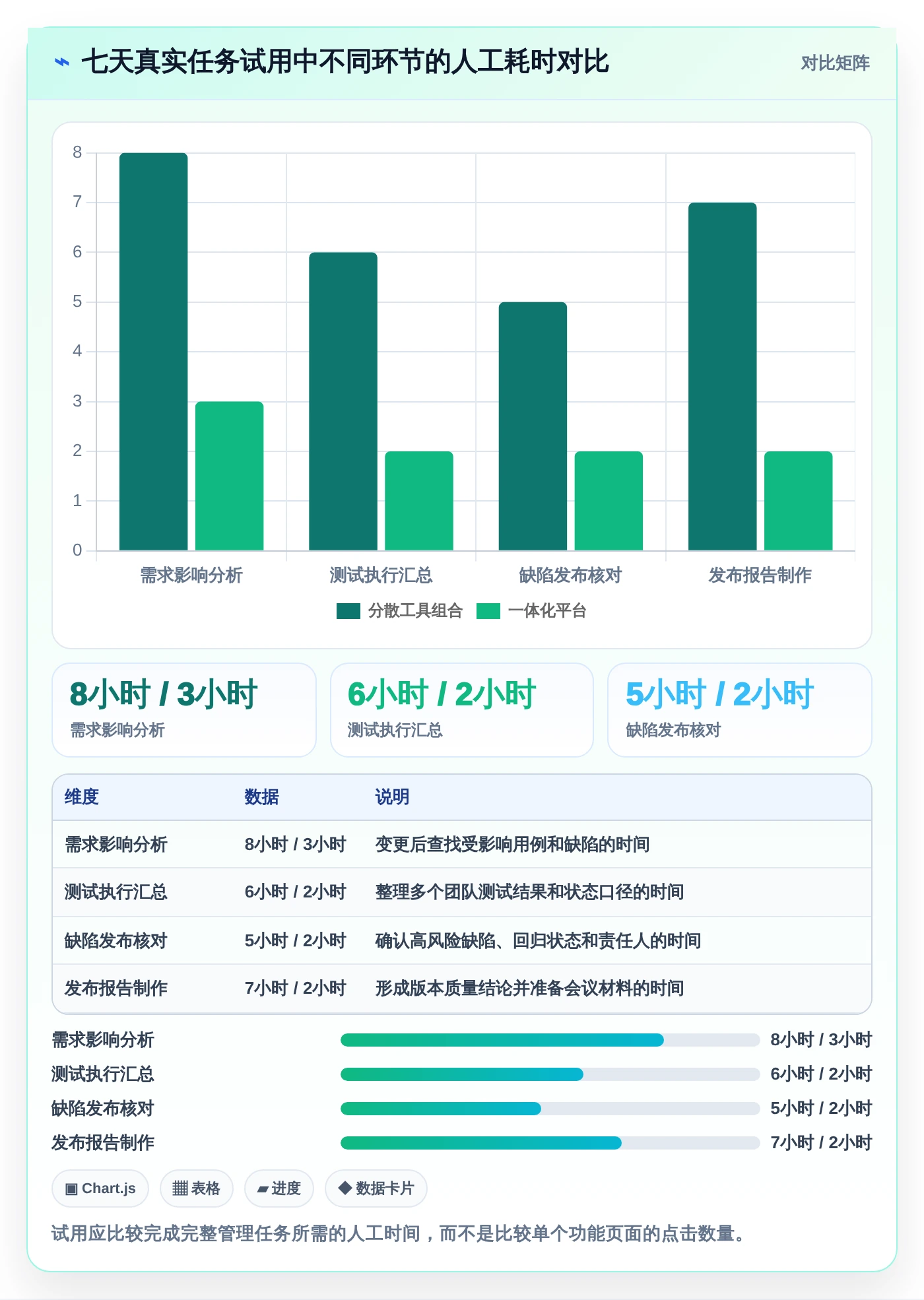The width and height of the screenshot is (924, 1300).
Task: Click dark bar for 测试执行汇总 at 6
Action: coord(343,401)
